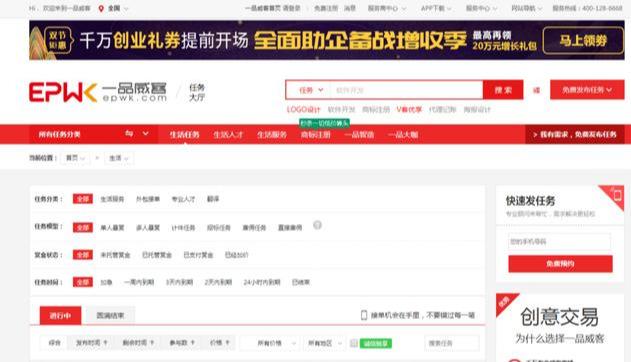The width and height of the screenshot is (631, 362).
Task: Sort tasks by 价格 arrow
Action: pyautogui.click(x=227, y=343)
